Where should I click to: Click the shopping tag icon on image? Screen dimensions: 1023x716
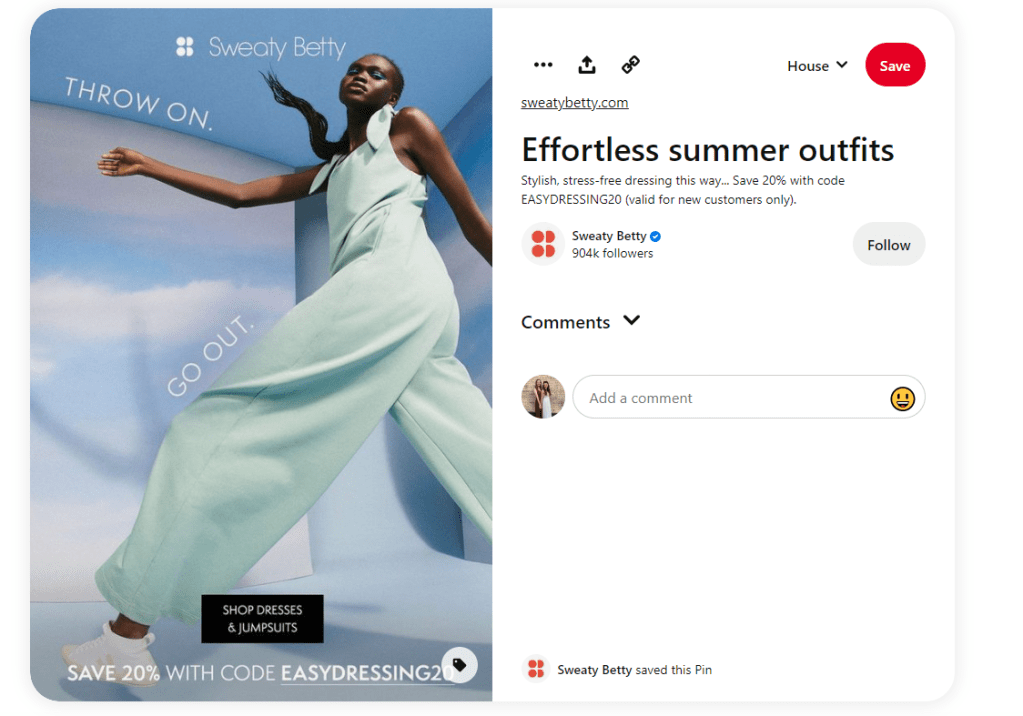pyautogui.click(x=459, y=665)
